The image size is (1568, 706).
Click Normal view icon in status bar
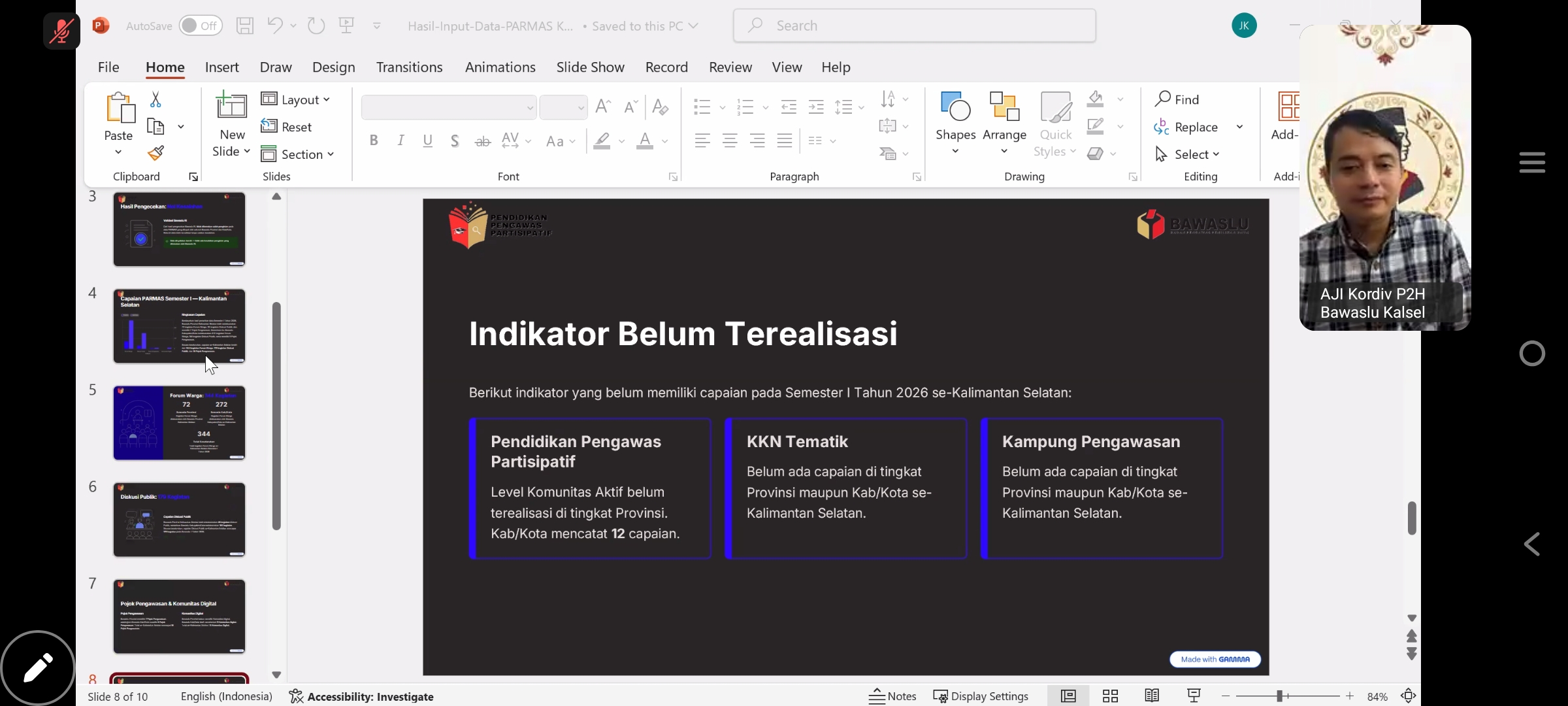coord(1068,696)
